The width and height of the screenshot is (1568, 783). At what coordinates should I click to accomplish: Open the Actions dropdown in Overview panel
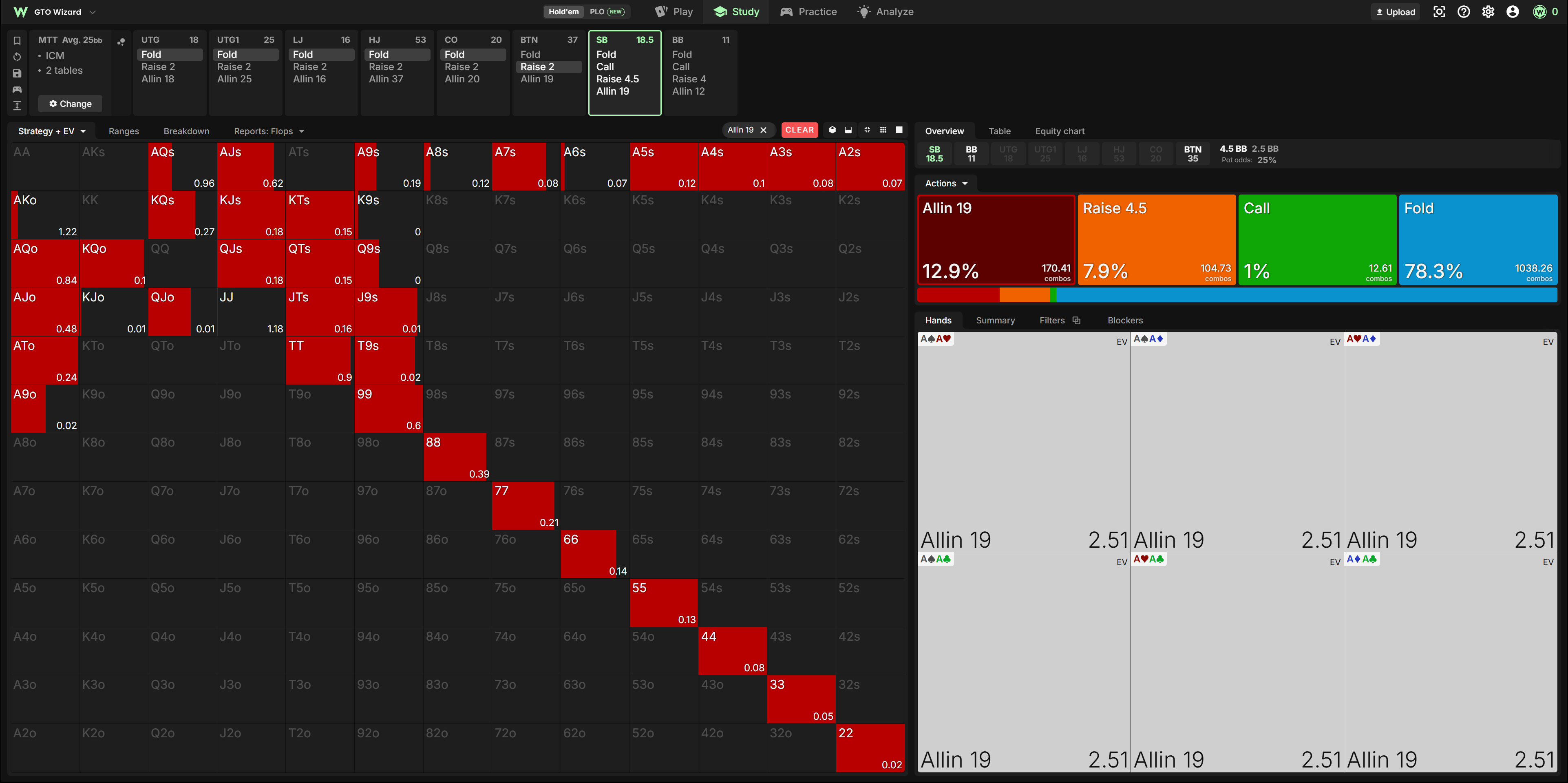946,183
